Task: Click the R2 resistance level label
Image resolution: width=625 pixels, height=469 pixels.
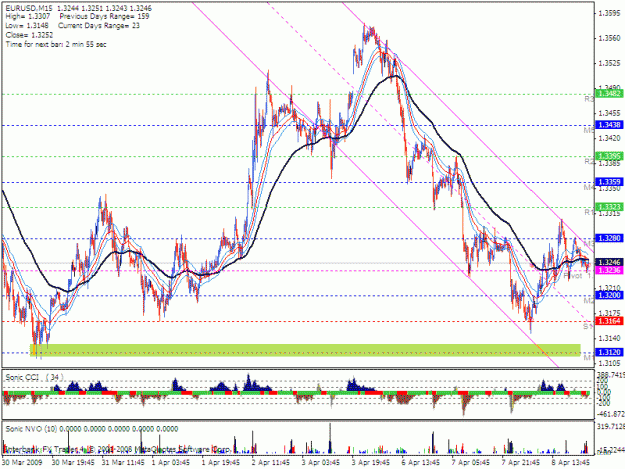Action: [589, 161]
